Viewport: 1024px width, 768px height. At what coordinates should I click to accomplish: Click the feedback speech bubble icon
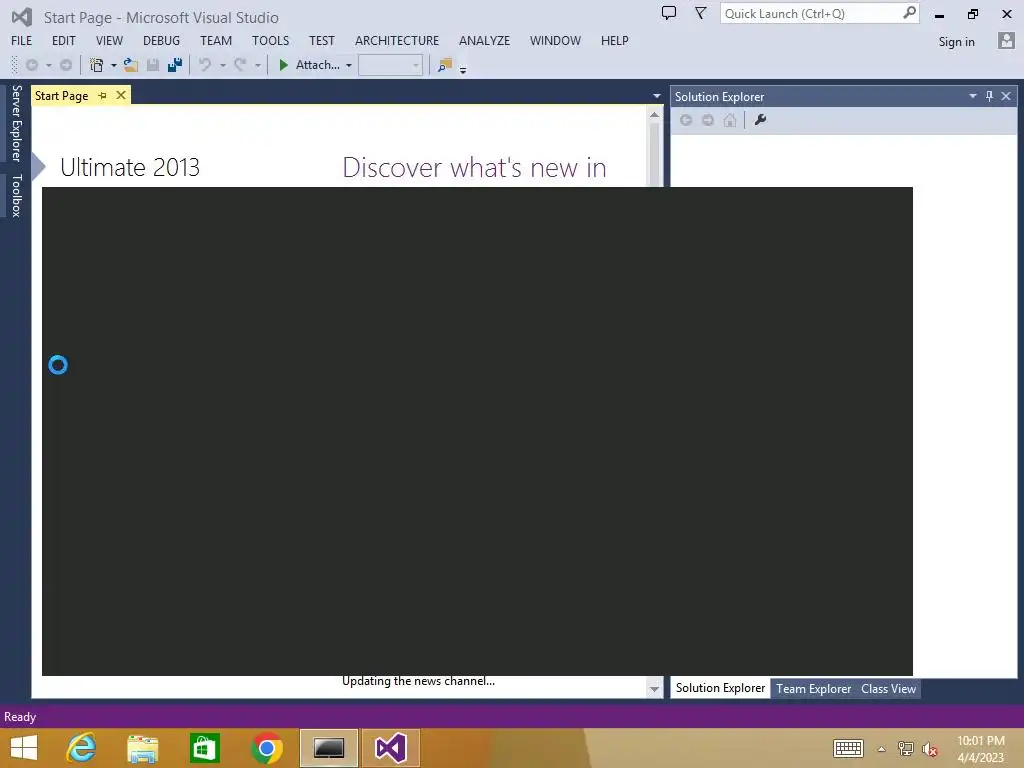pyautogui.click(x=669, y=13)
